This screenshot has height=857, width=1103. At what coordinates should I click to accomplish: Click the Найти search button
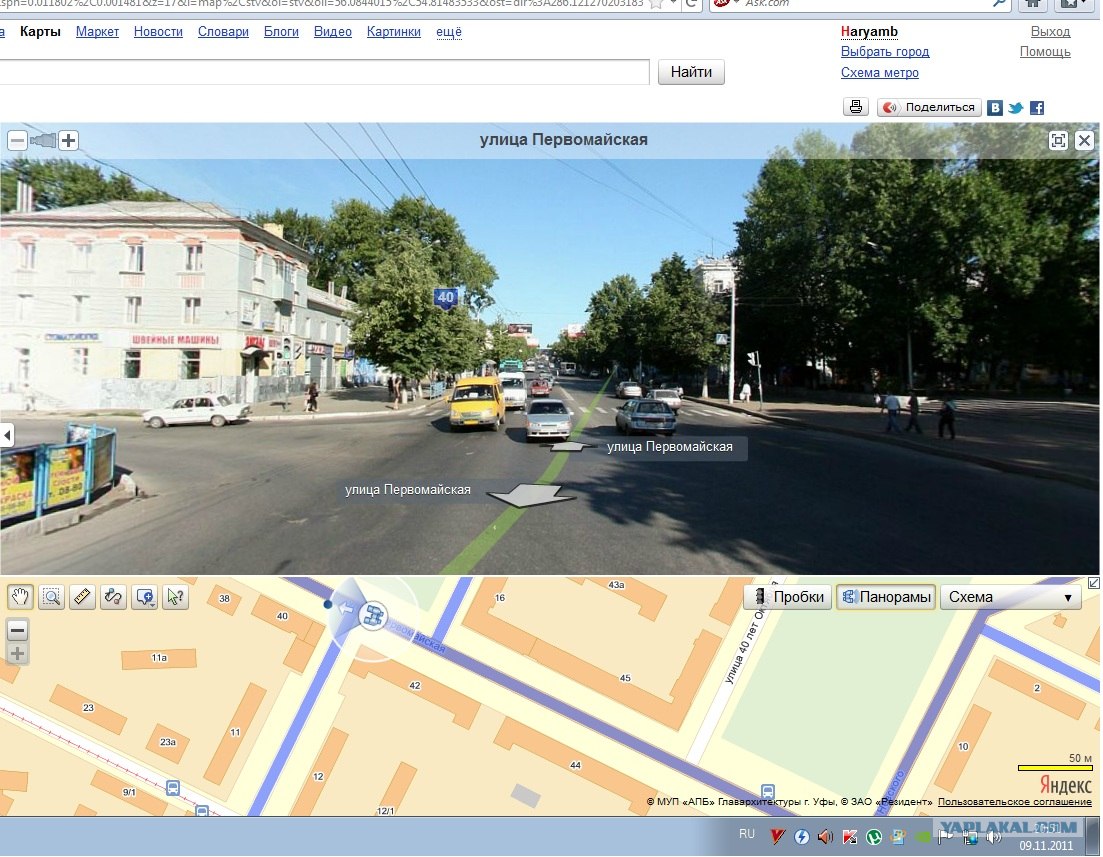691,72
